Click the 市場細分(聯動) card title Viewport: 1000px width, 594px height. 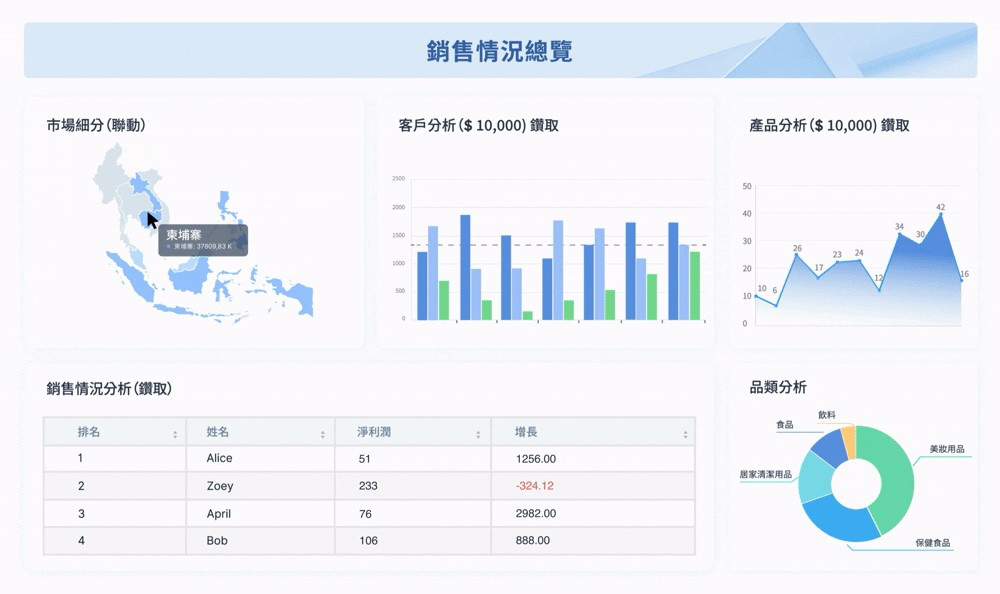click(96, 125)
